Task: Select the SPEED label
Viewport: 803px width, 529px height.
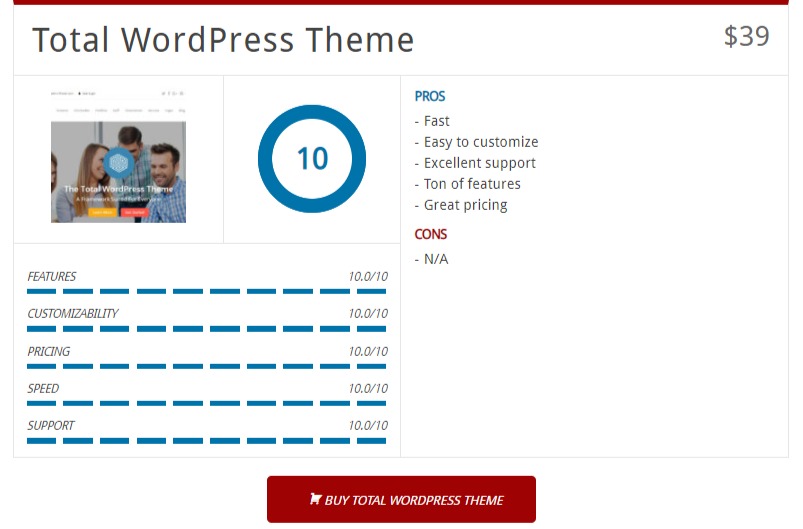Action: pos(43,389)
